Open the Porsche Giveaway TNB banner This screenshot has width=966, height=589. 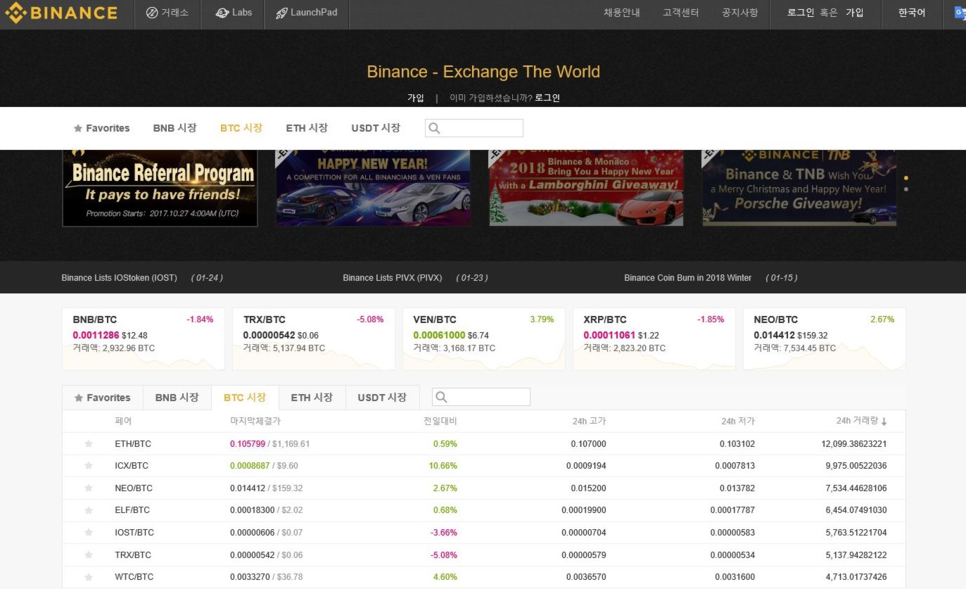[x=800, y=188]
